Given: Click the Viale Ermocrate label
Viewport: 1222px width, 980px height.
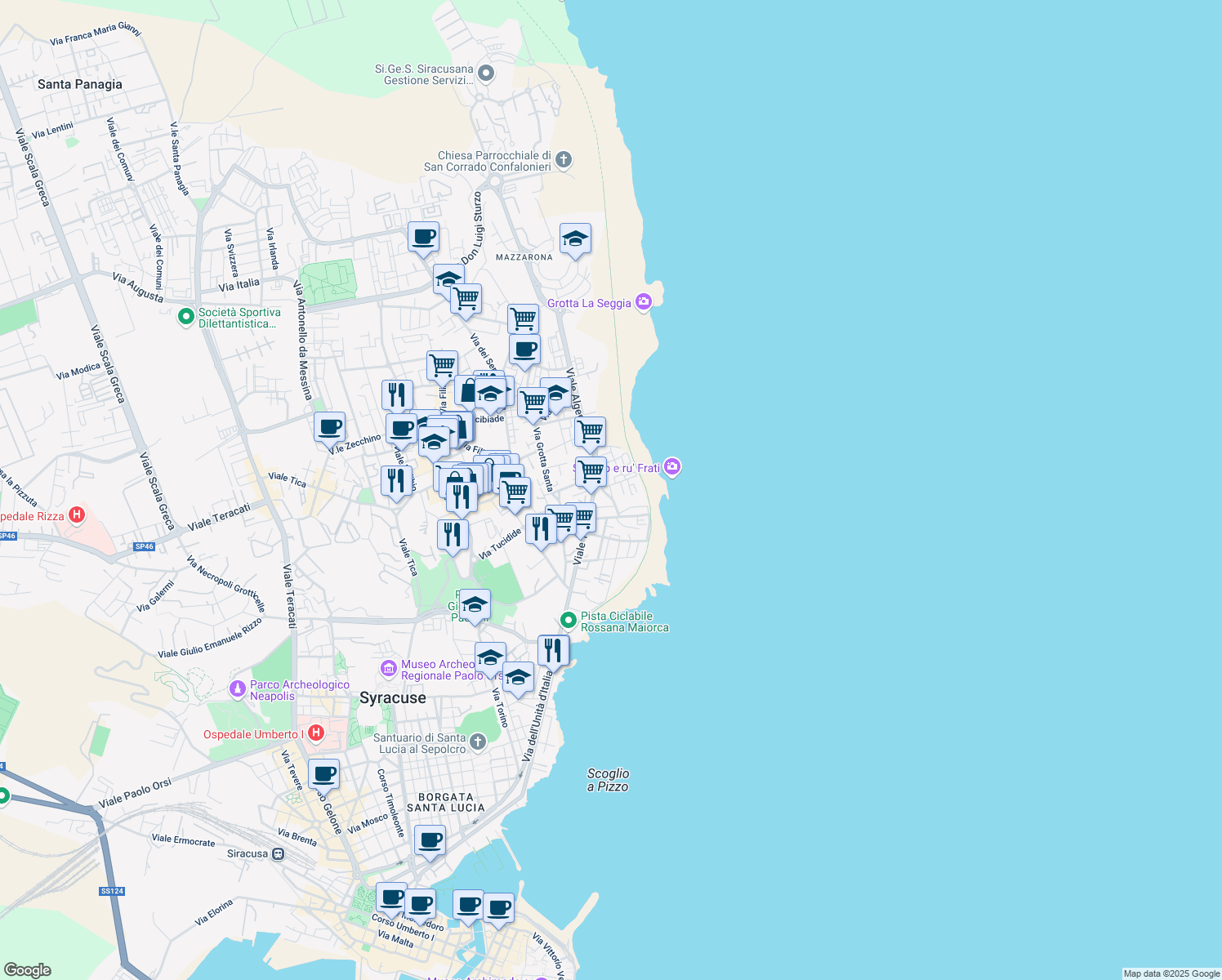Looking at the screenshot, I should pos(184,840).
